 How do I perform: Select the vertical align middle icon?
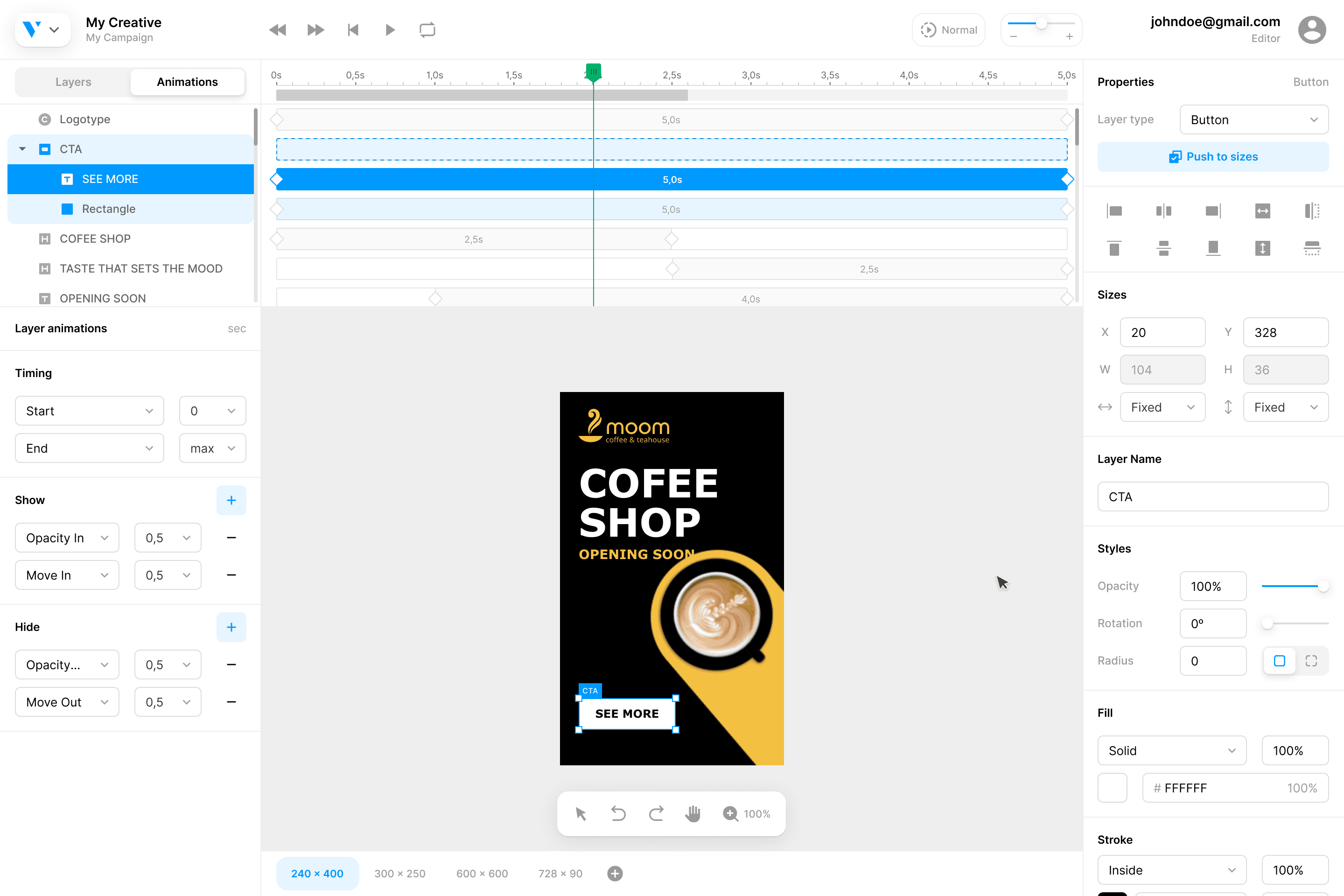coord(1164,247)
